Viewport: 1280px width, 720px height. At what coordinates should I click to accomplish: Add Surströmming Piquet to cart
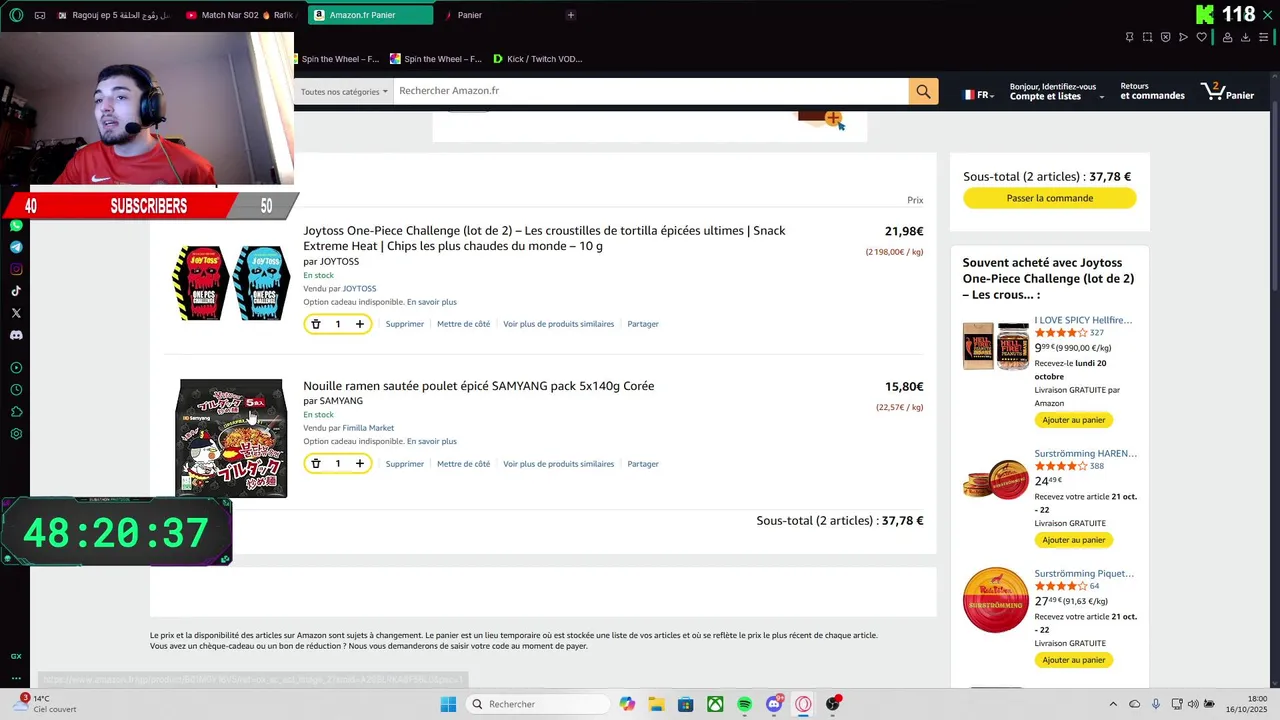point(1074,660)
